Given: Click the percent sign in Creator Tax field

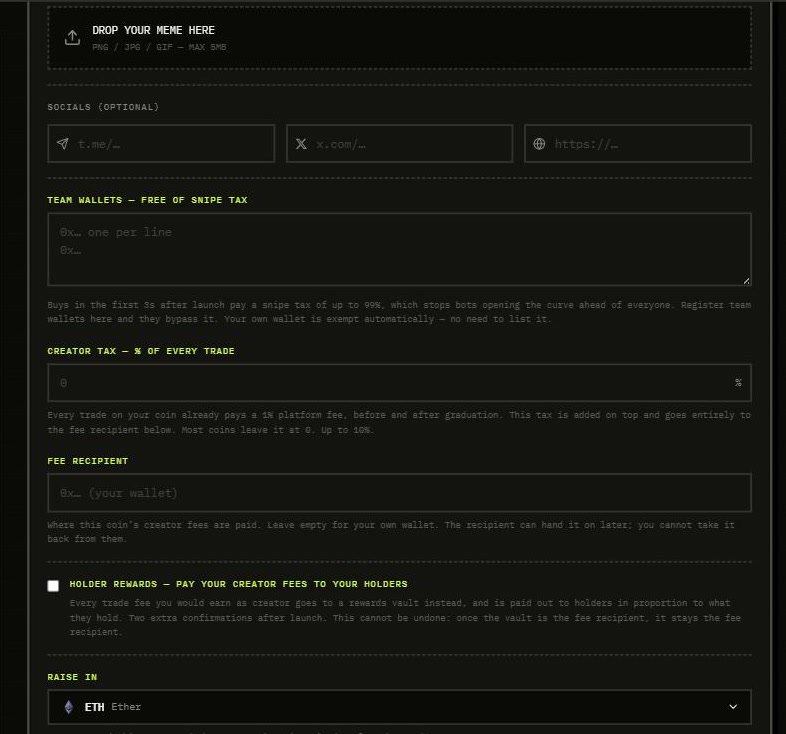Looking at the screenshot, I should (738, 383).
